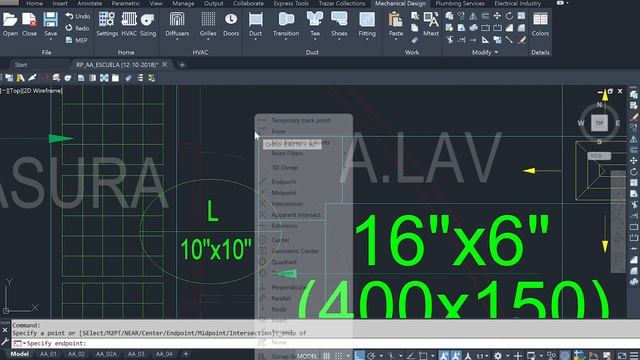Add a new layout with plus button
640x360 pixels.
tap(186, 354)
